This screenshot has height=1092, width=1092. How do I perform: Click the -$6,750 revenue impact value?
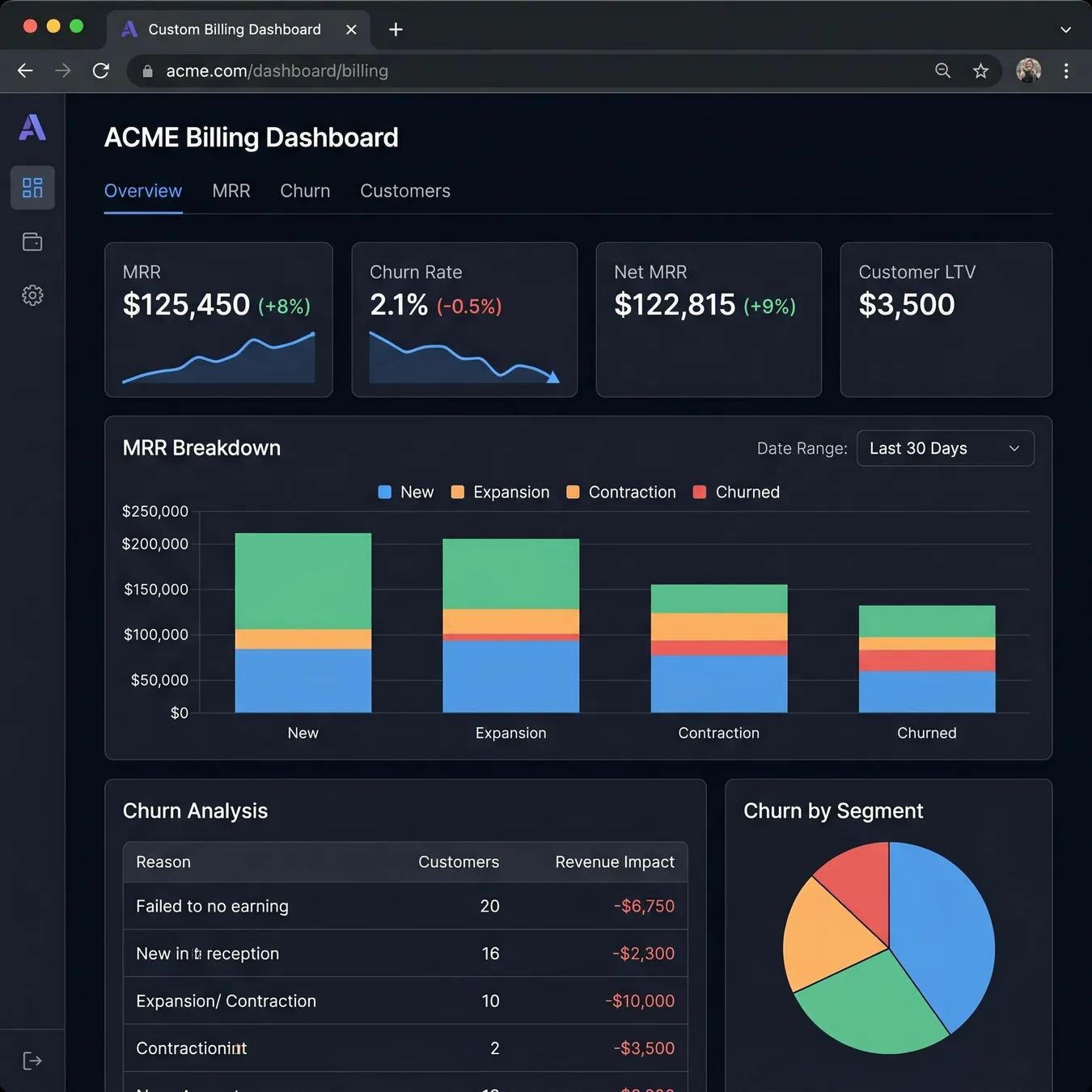coord(644,906)
